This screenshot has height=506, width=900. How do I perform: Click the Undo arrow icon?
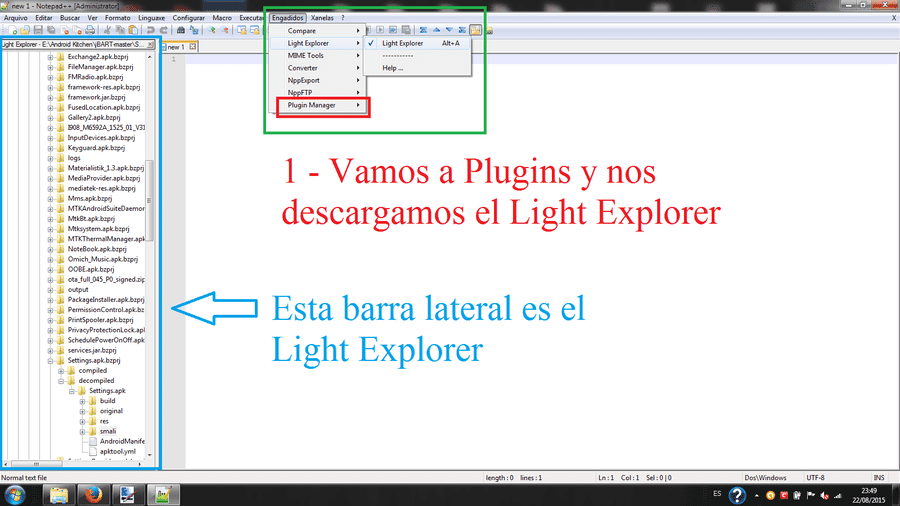[x=150, y=30]
